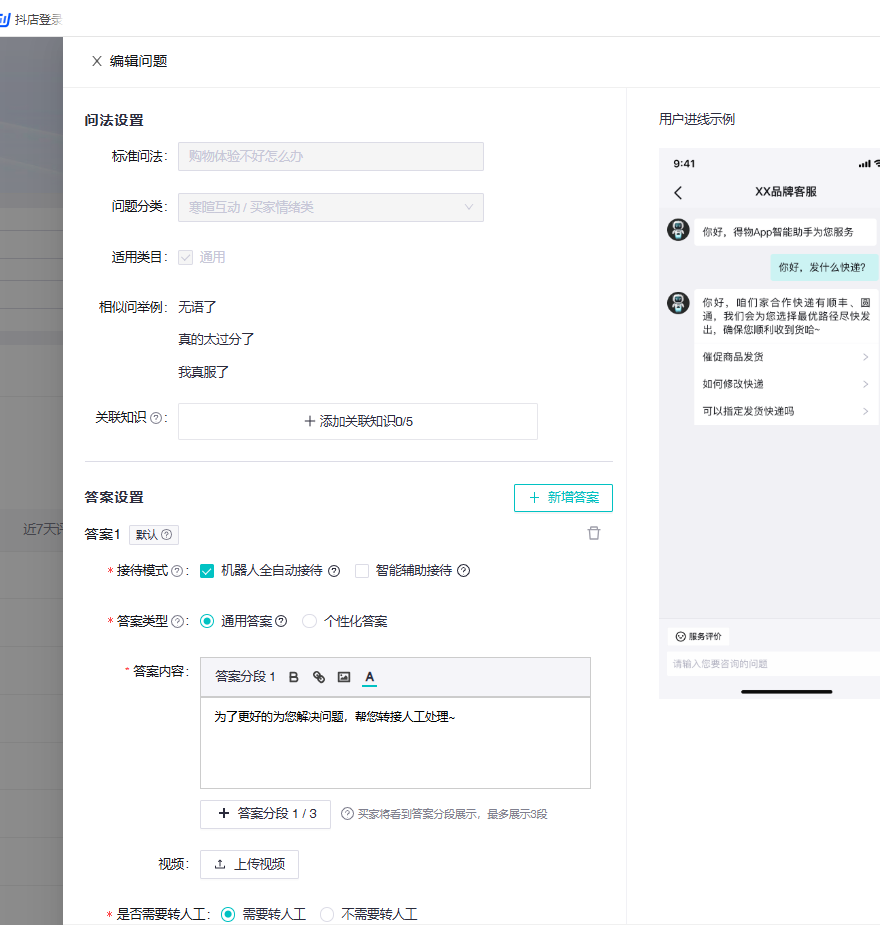Add answer segment via 答案分段 1/3

(x=265, y=814)
